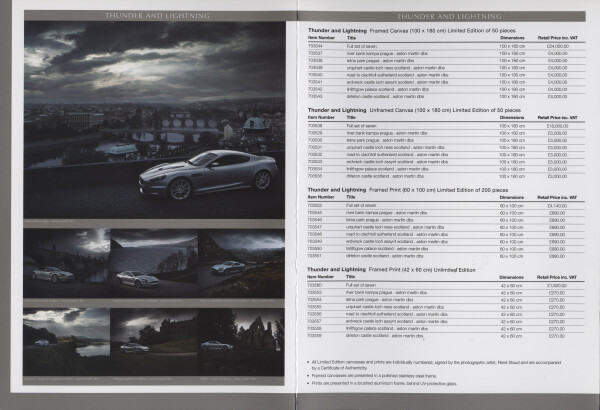Select the £18,000.00 full set price
This screenshot has width=600, height=410.
click(556, 125)
